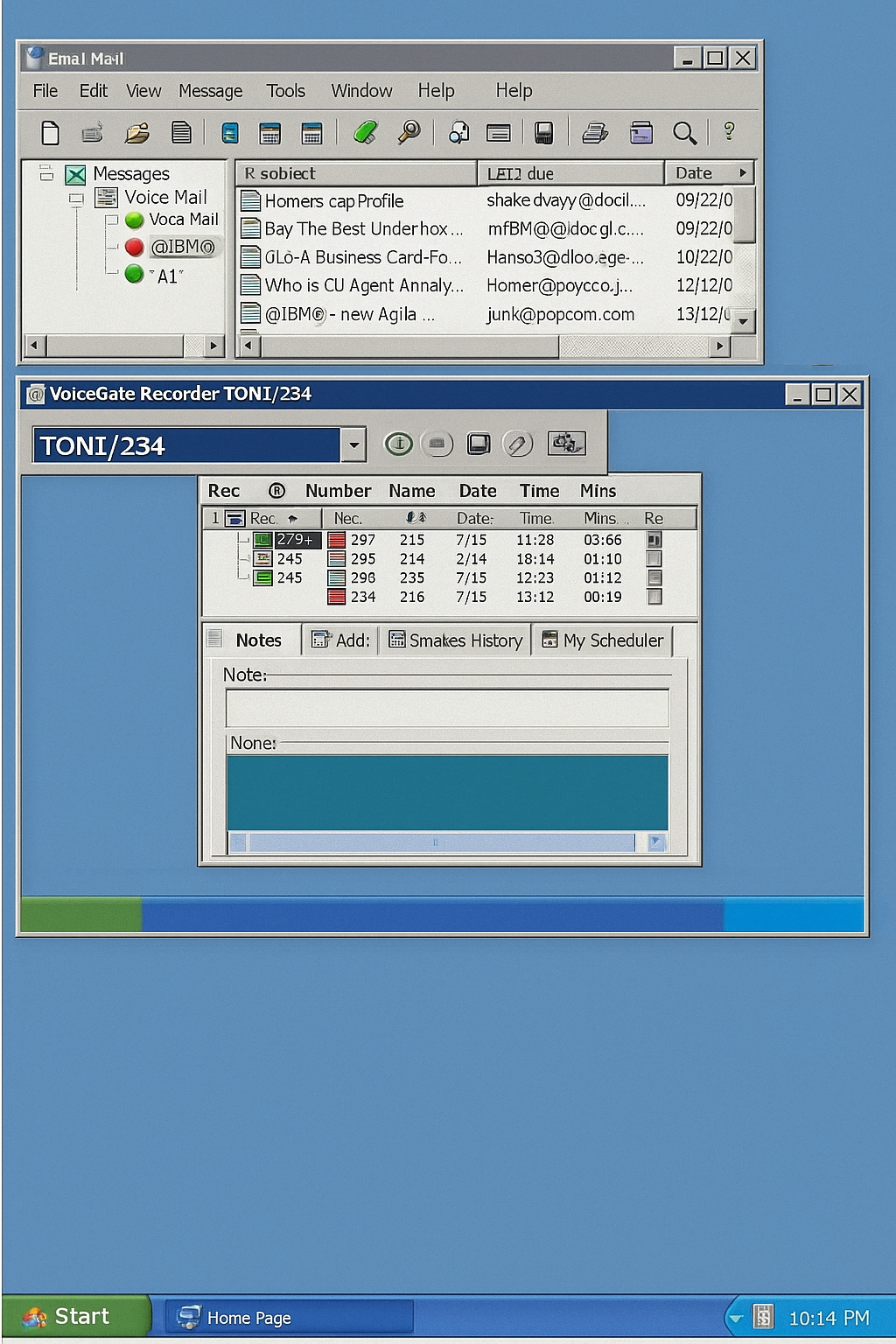Image resolution: width=896 pixels, height=1344 pixels.
Task: Click the green round info button in VoiceGate
Action: 399,444
